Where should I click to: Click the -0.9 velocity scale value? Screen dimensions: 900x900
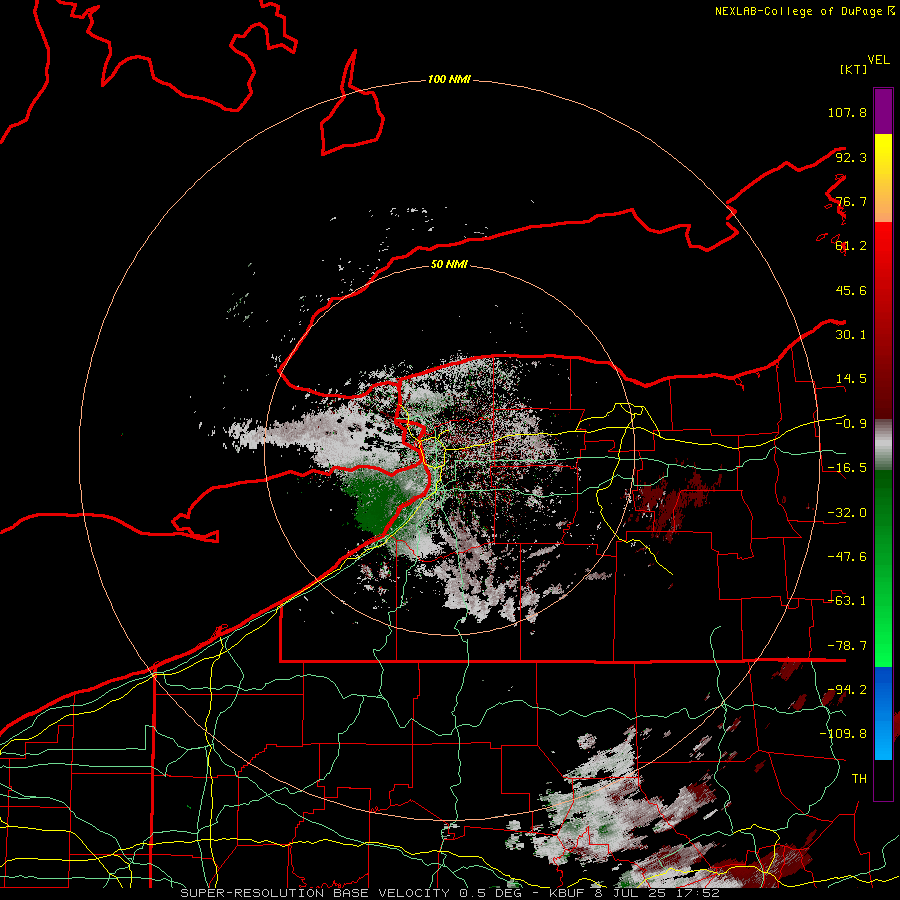[851, 424]
